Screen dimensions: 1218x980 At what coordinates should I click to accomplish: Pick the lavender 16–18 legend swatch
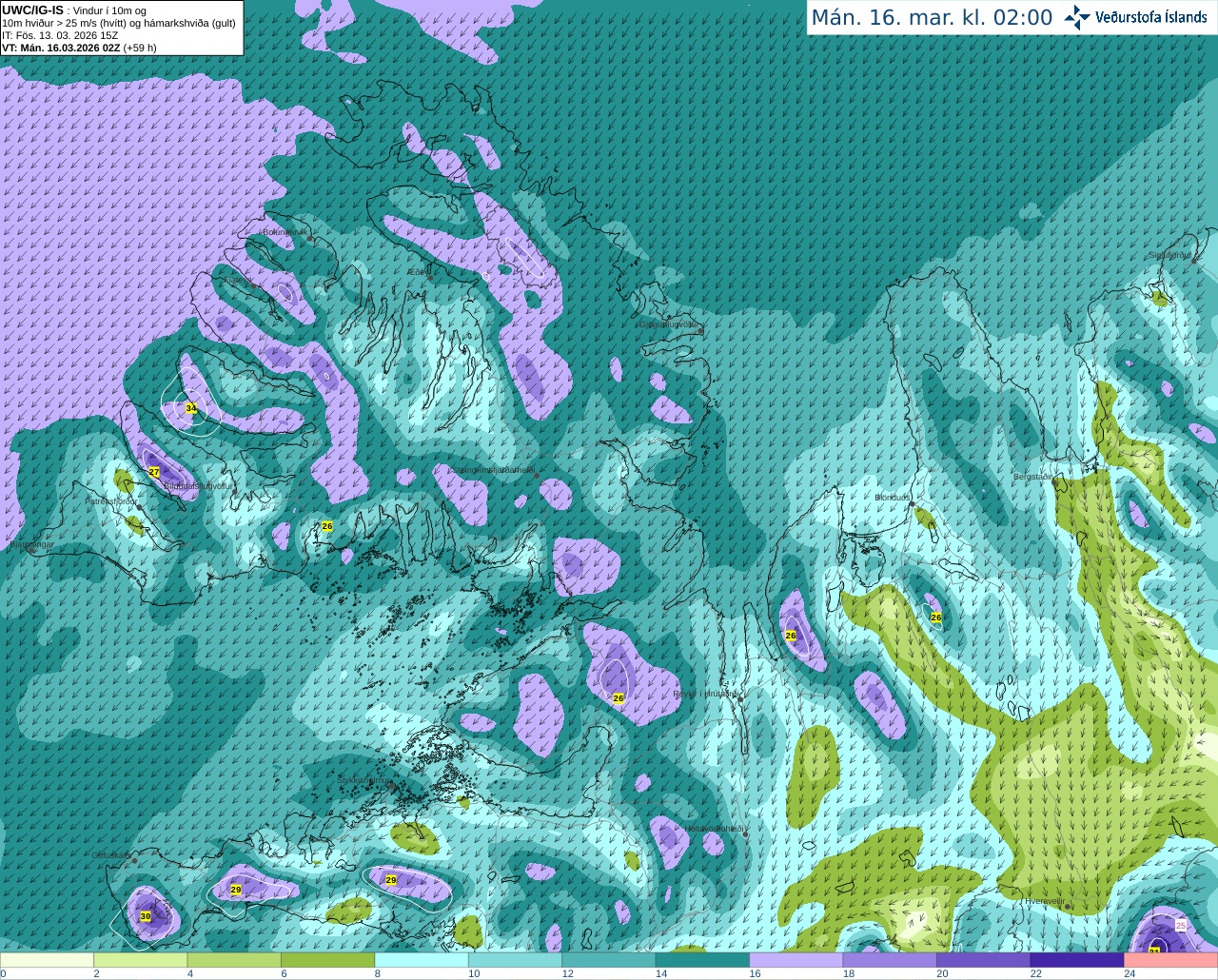point(796,960)
